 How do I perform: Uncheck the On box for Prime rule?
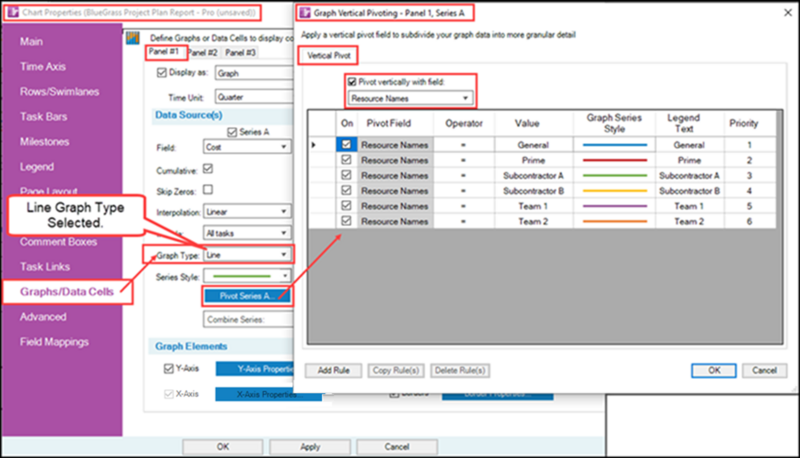coord(346,160)
